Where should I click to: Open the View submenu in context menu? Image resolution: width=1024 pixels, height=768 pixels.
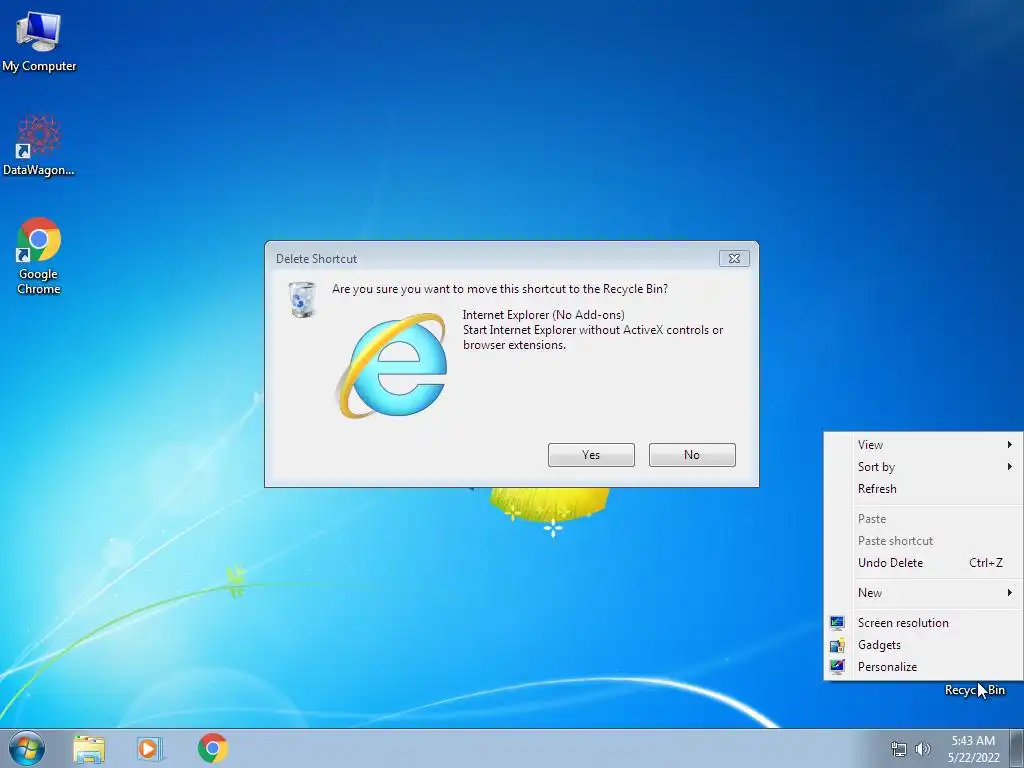[x=923, y=445]
